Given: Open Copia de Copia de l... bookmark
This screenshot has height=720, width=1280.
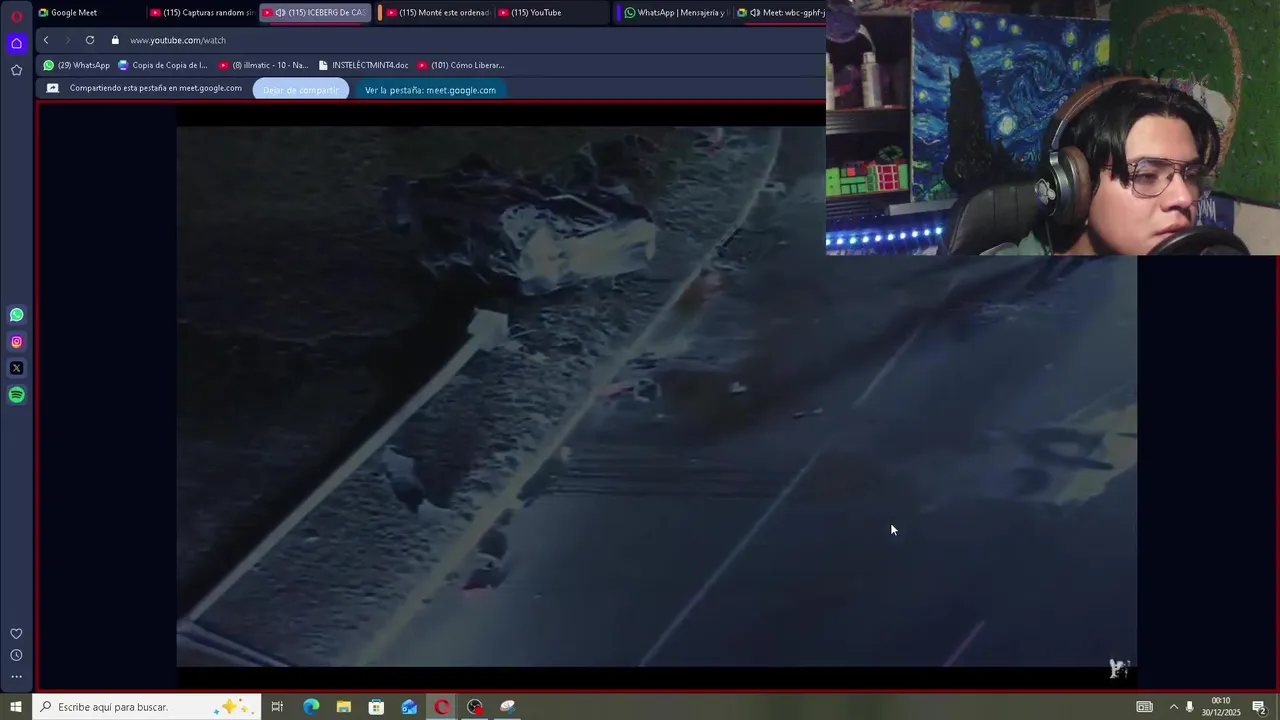Looking at the screenshot, I should coord(163,65).
